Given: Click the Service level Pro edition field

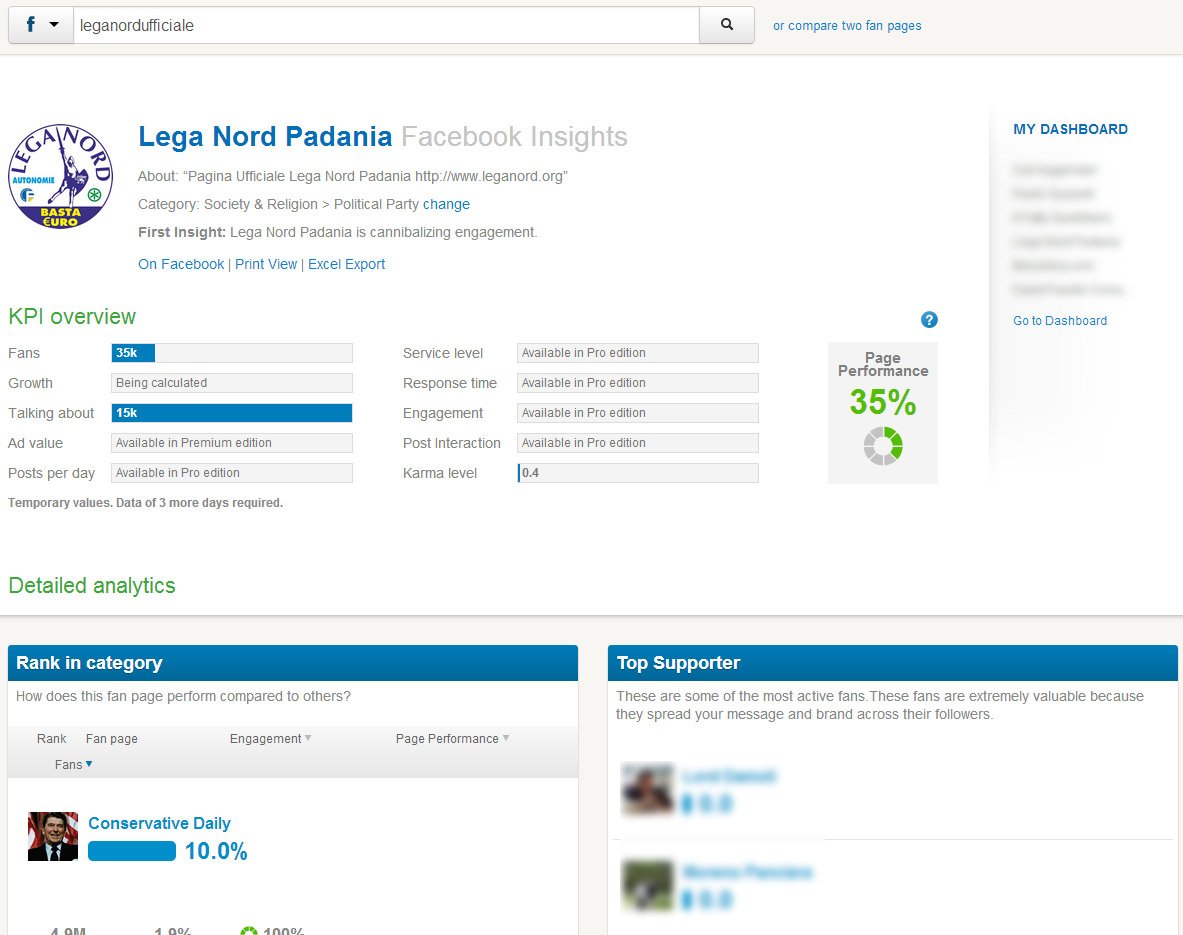Looking at the screenshot, I should [638, 352].
